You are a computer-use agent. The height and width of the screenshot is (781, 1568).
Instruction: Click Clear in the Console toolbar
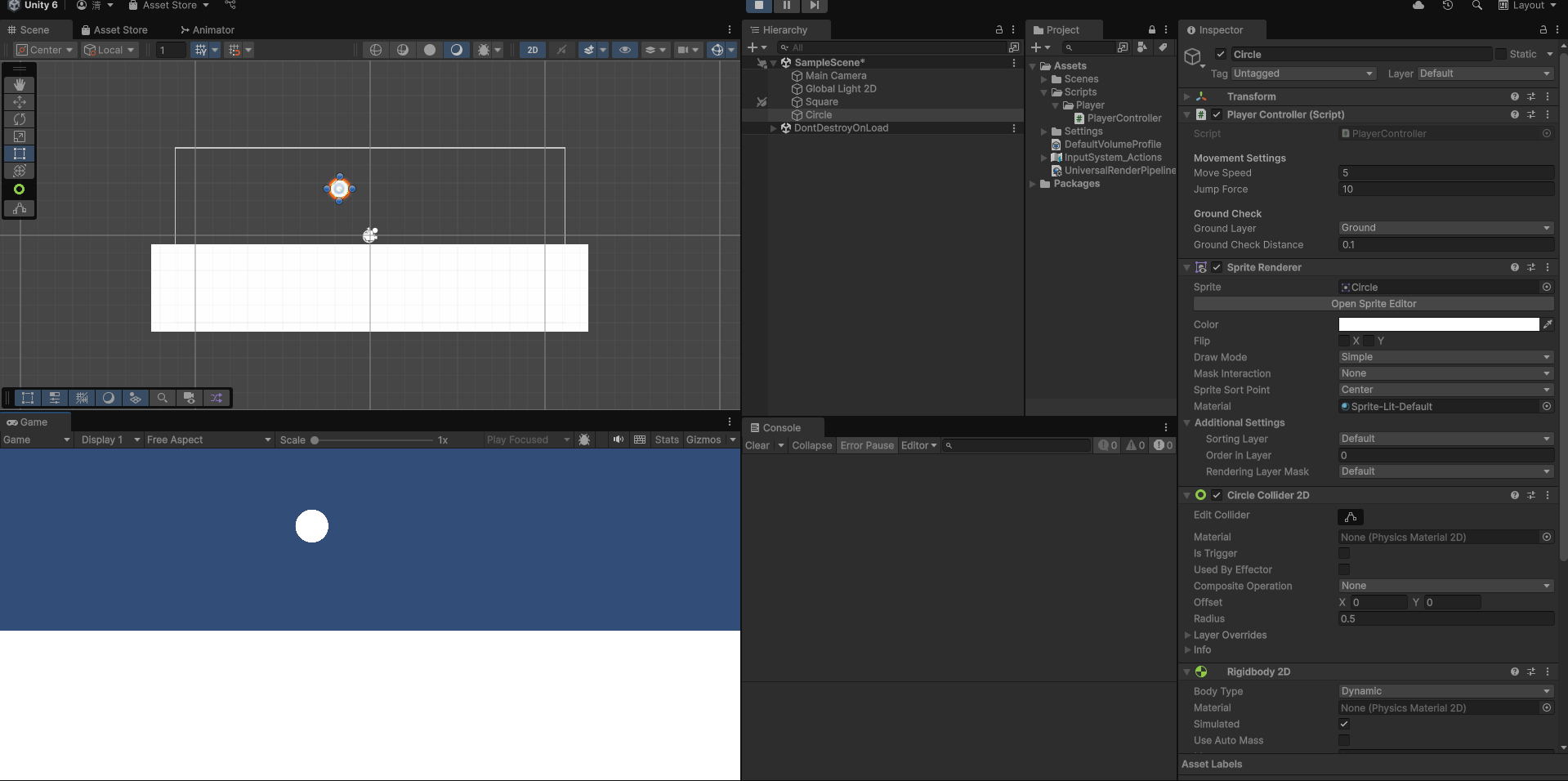pyautogui.click(x=758, y=445)
